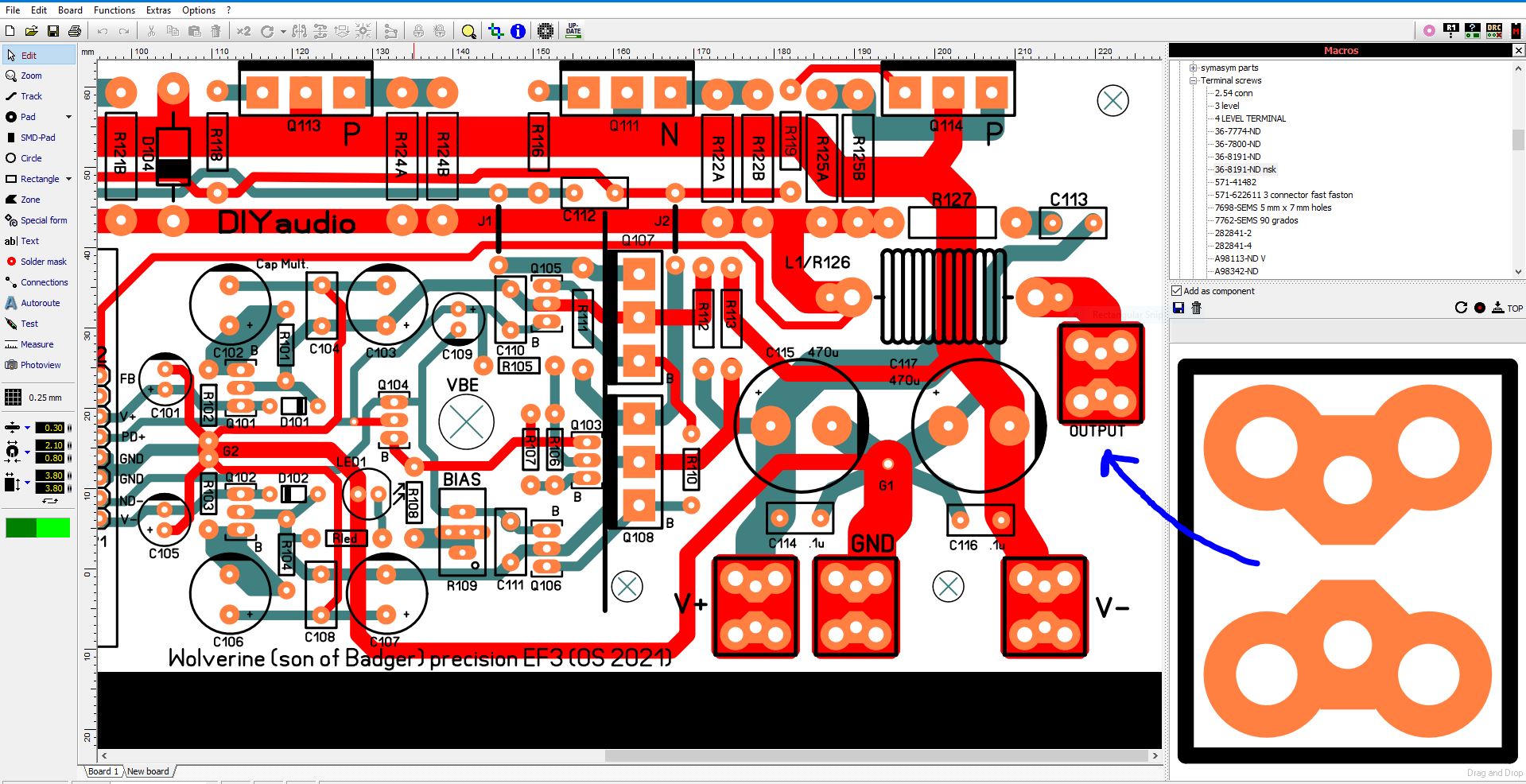The height and width of the screenshot is (784, 1526).
Task: Click the dark green layer color swatch
Action: pyautogui.click(x=21, y=527)
